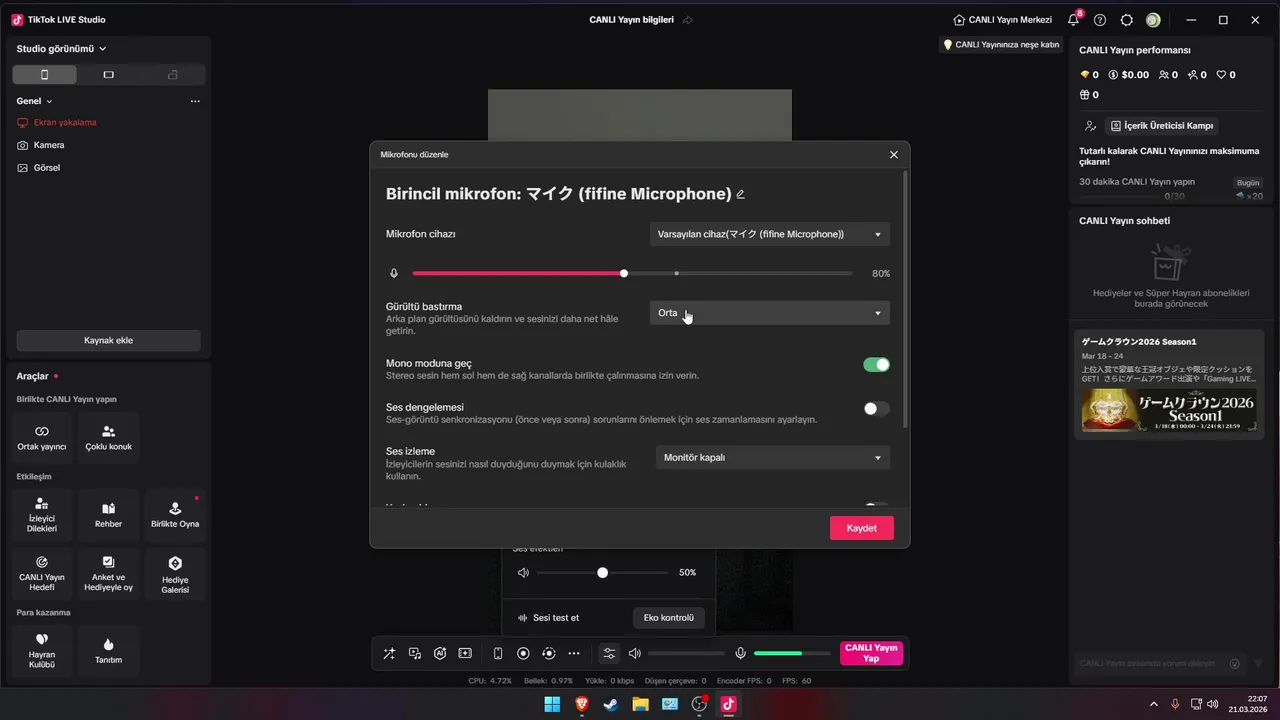1280x720 pixels.
Task: Enable the Ses dengelemesi toggle
Action: point(876,409)
